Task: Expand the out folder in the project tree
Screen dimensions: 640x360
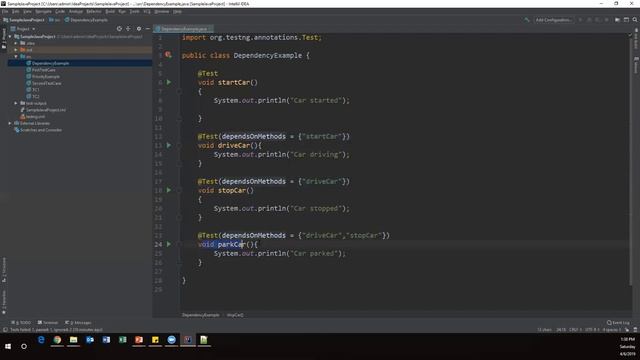Action: [16, 50]
